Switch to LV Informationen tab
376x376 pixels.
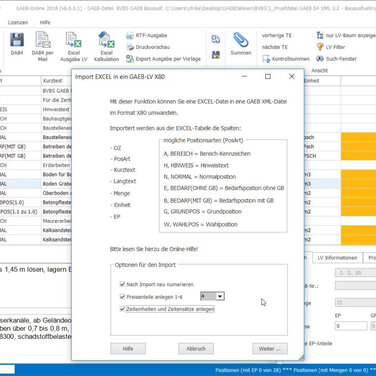click(x=337, y=258)
